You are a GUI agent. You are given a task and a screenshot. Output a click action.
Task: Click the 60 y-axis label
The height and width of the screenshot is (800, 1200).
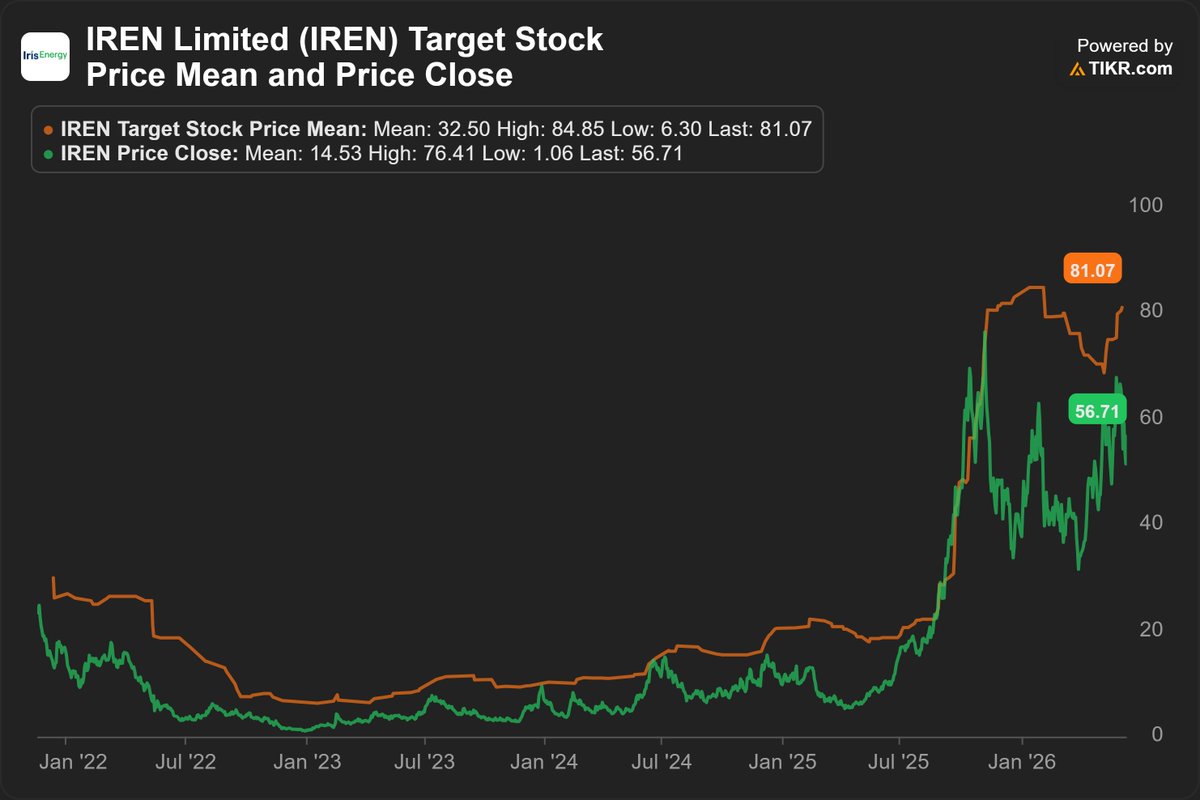(x=1149, y=417)
